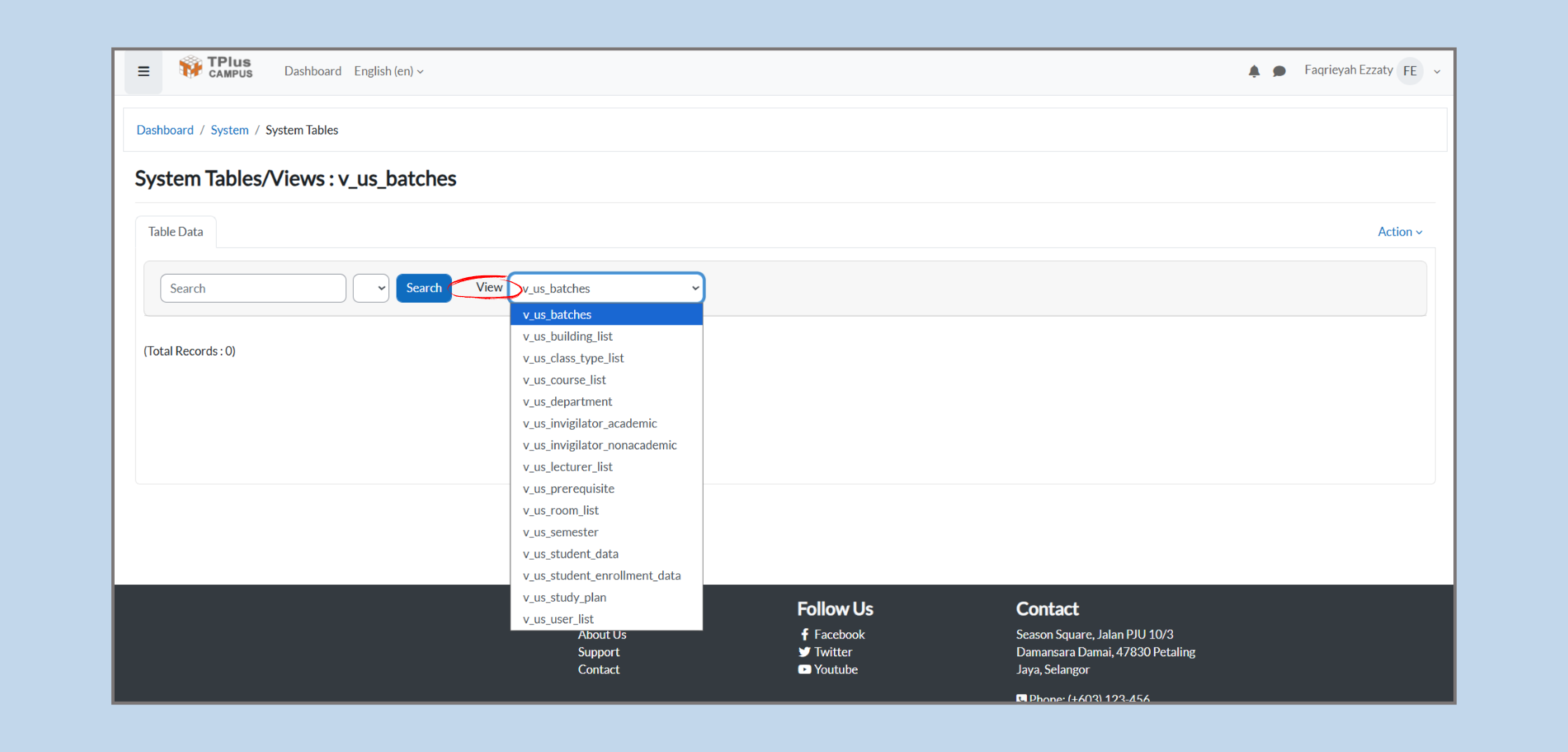
Task: Click the FE user avatar
Action: 1410,71
